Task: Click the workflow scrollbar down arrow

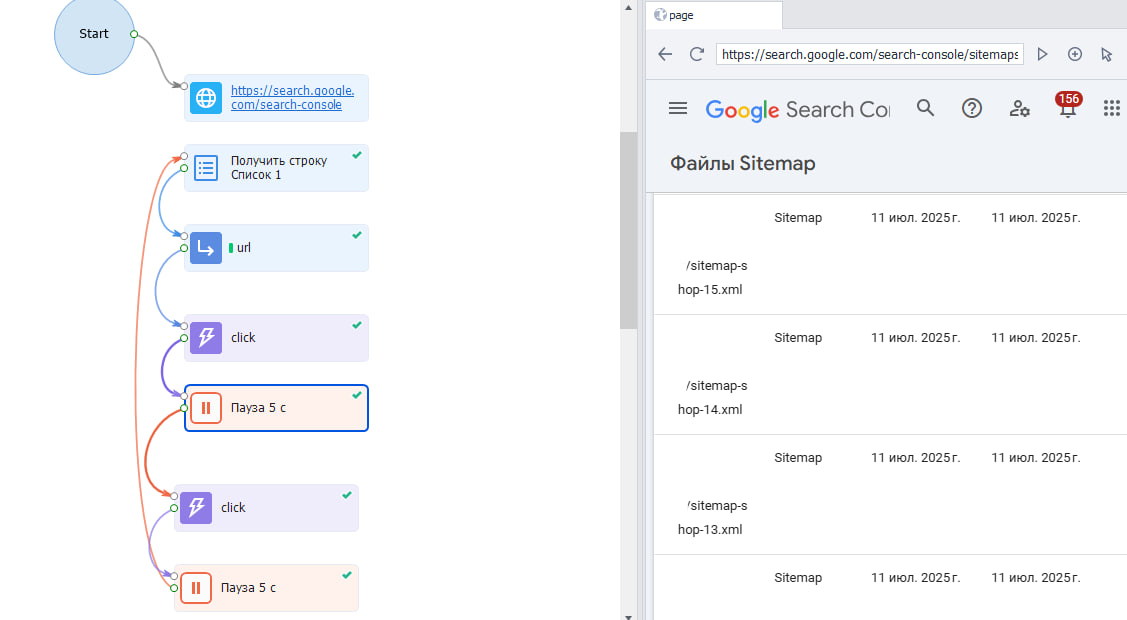Action: pos(628,616)
